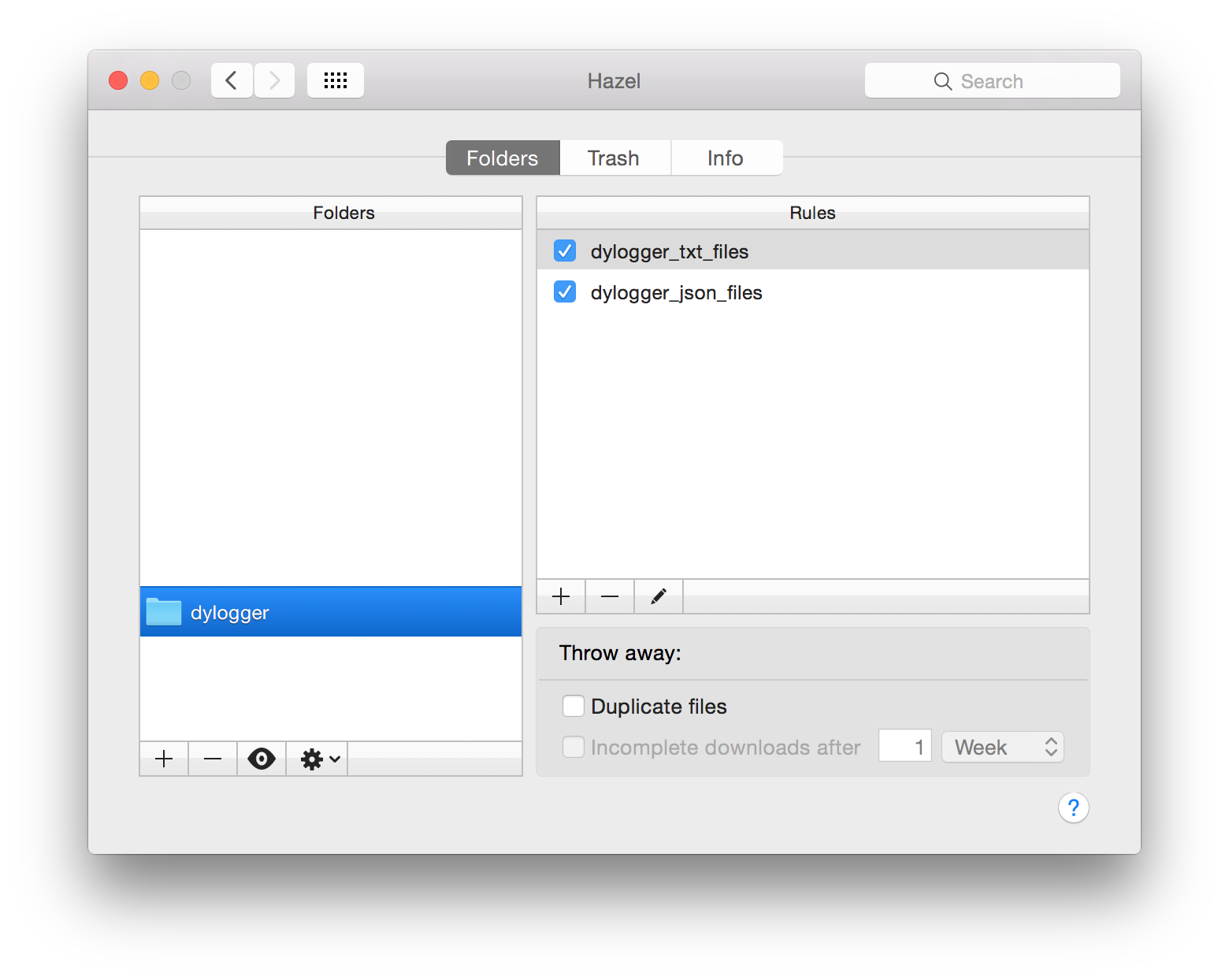Viewport: 1229px width, 980px height.
Task: Open help with the question mark button
Action: point(1073,807)
